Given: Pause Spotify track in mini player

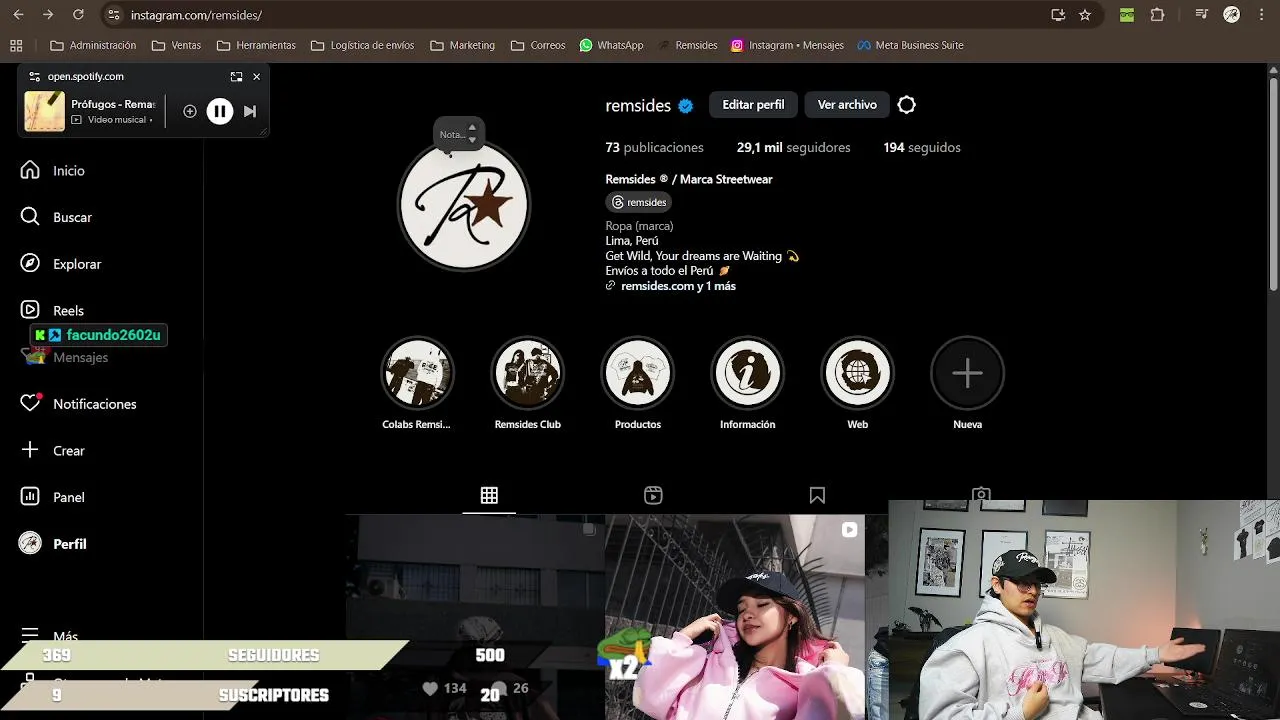Looking at the screenshot, I should (220, 111).
